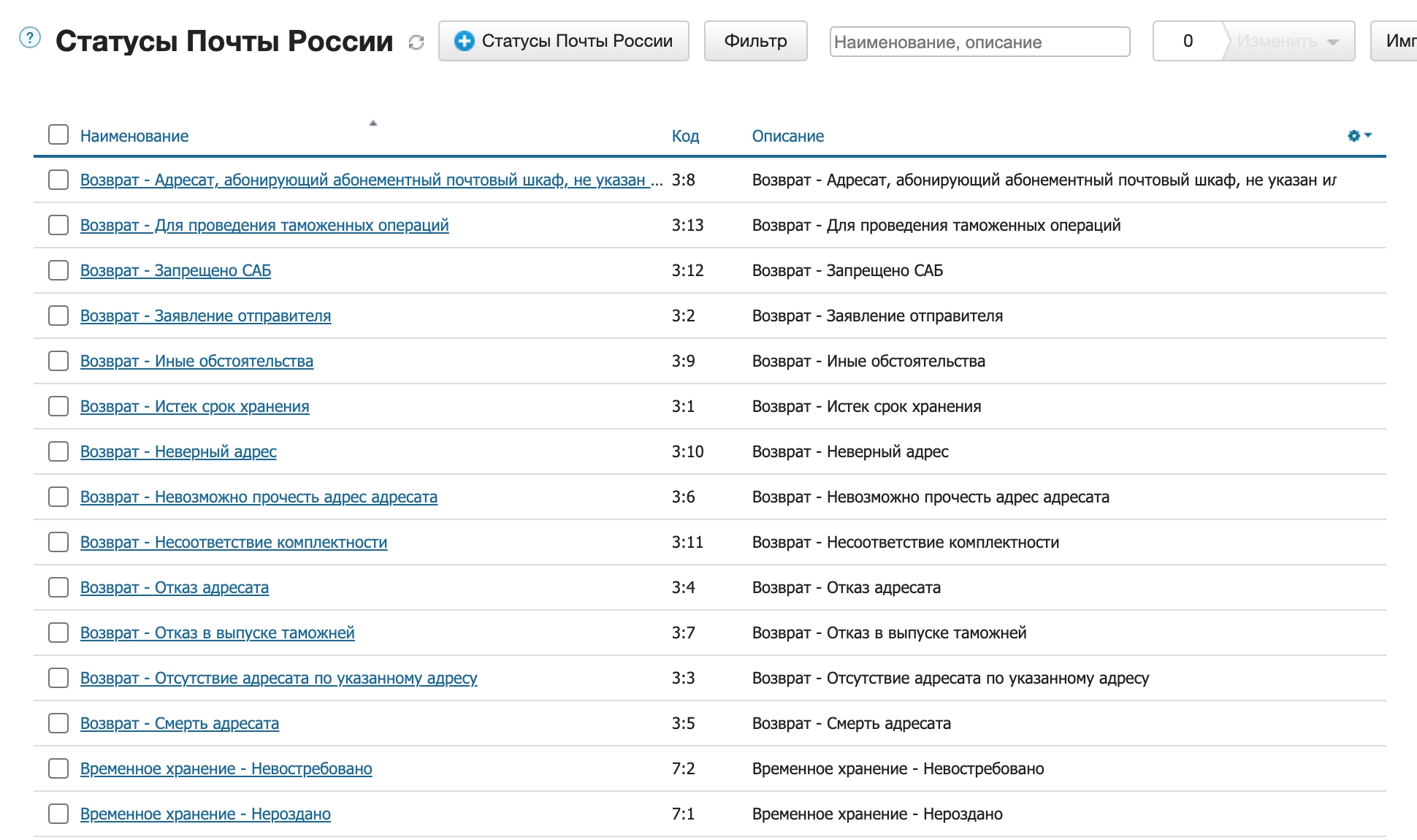
Task: Select checkbox for Возврат - Смерть адресата
Action: coord(58,723)
